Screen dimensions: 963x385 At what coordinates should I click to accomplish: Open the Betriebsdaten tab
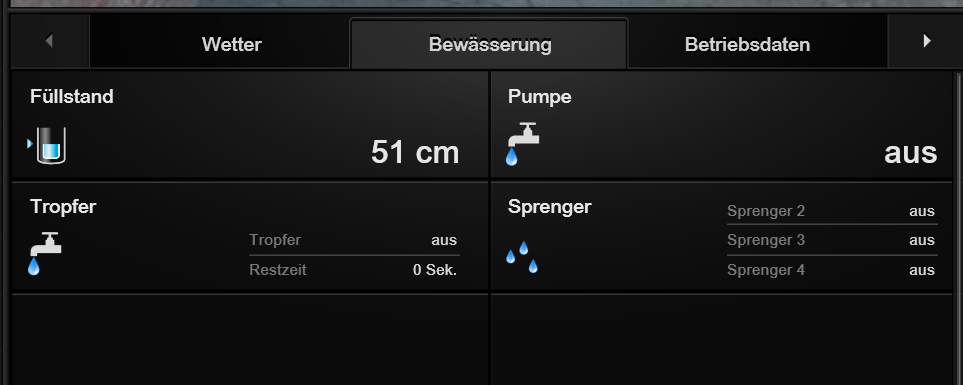tap(747, 44)
